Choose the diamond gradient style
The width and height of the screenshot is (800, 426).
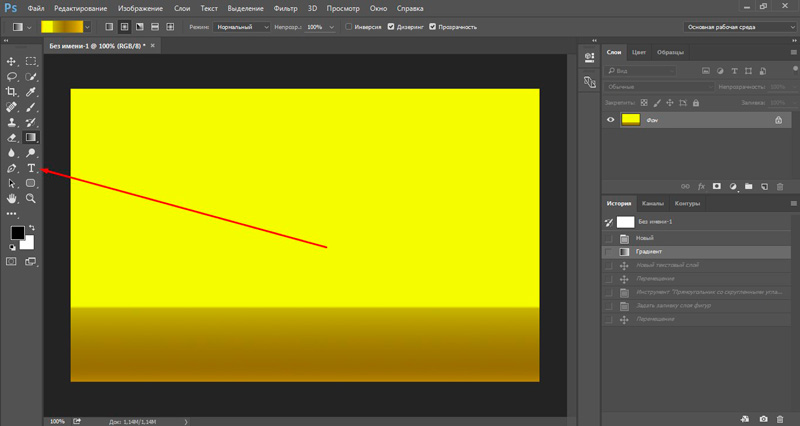click(170, 27)
